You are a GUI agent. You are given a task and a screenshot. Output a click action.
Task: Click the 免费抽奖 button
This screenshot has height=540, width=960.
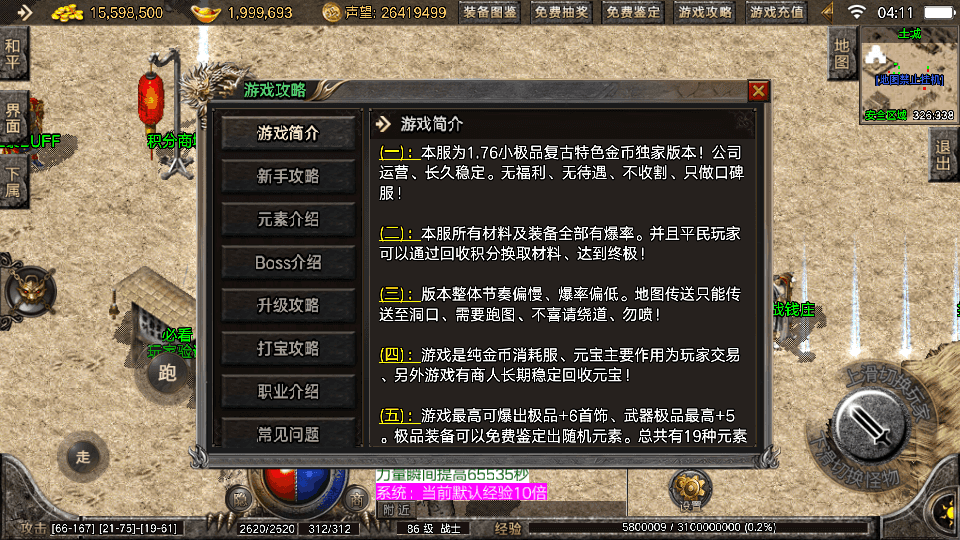tap(561, 12)
